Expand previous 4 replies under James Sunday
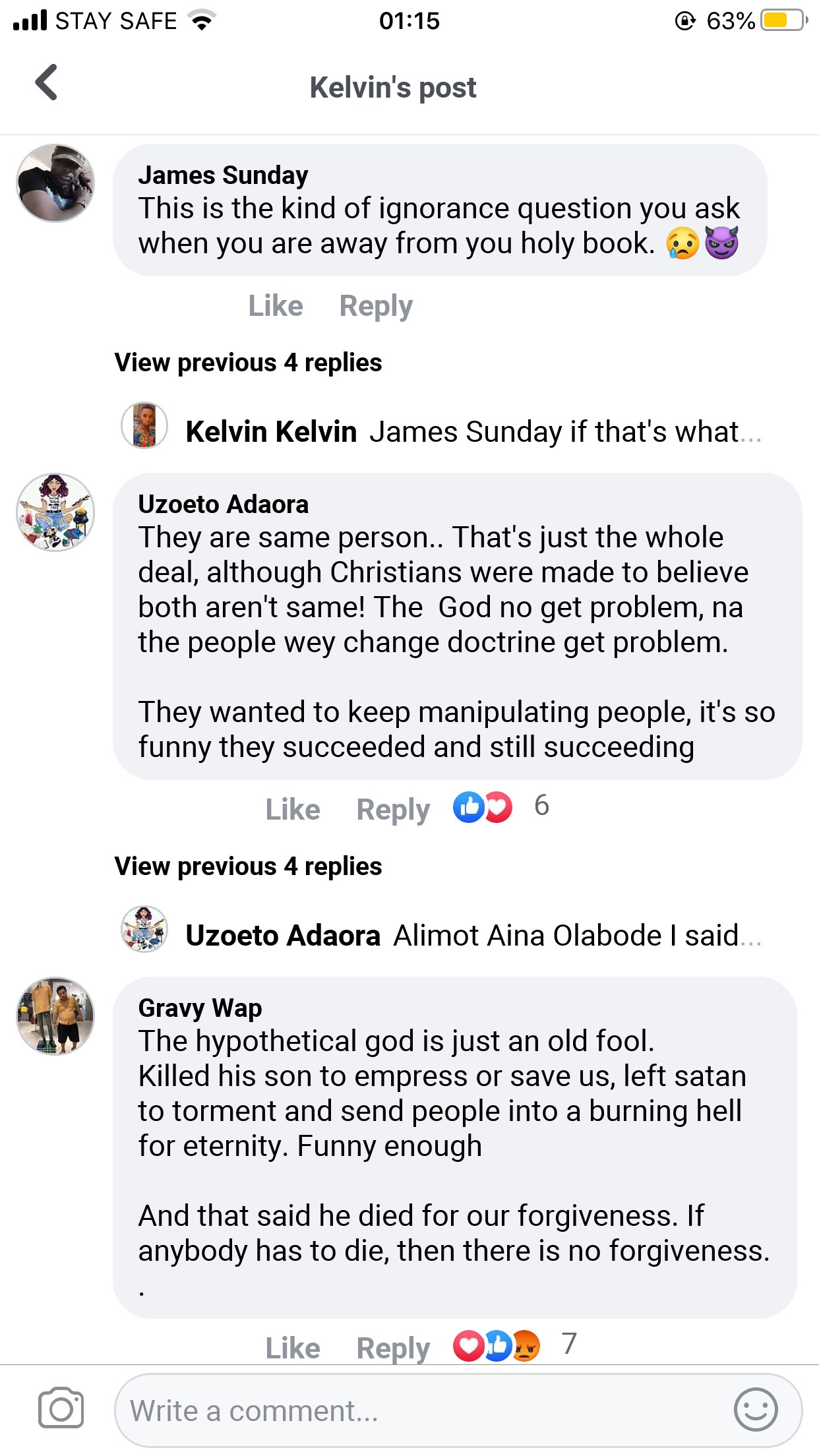The height and width of the screenshot is (1456, 819). pyautogui.click(x=248, y=363)
